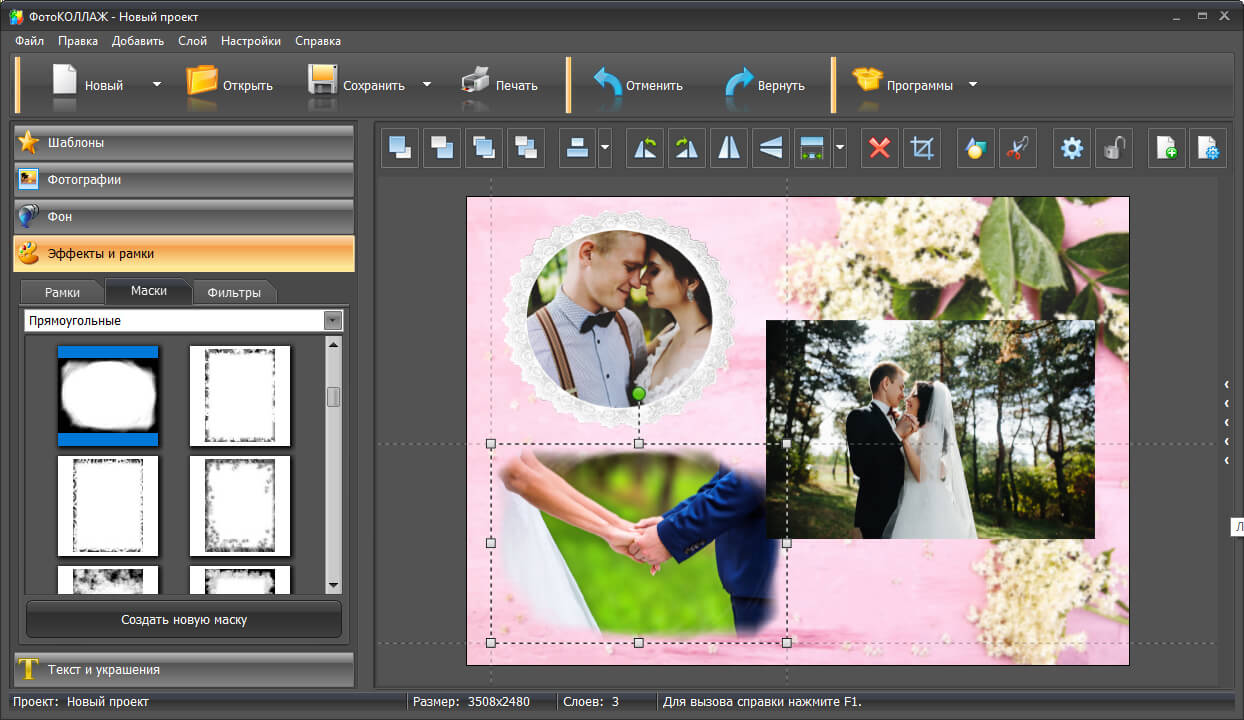This screenshot has width=1244, height=720.
Task: Select the forest wedding photo on canvas
Action: click(x=930, y=429)
